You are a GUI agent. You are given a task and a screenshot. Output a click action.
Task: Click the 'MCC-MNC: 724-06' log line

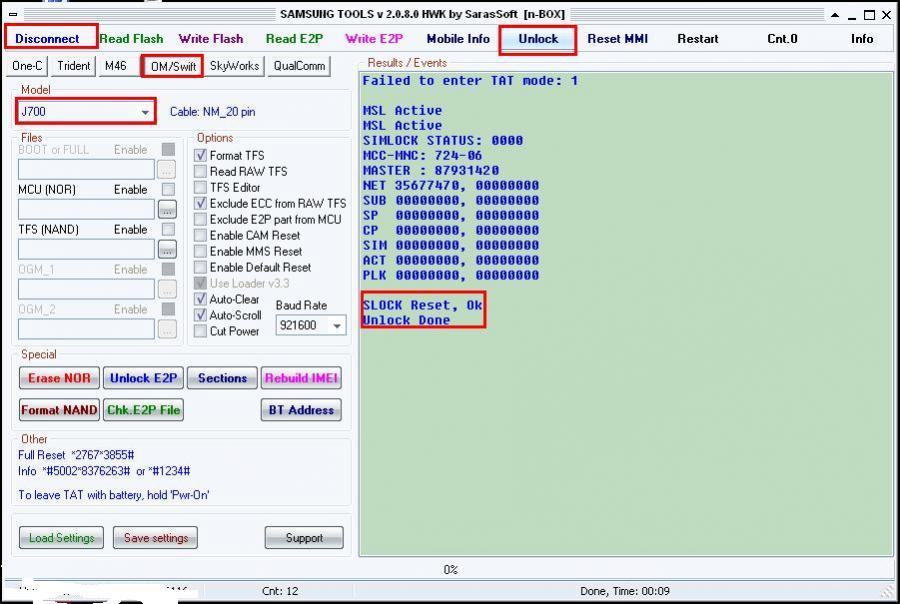[x=422, y=156]
